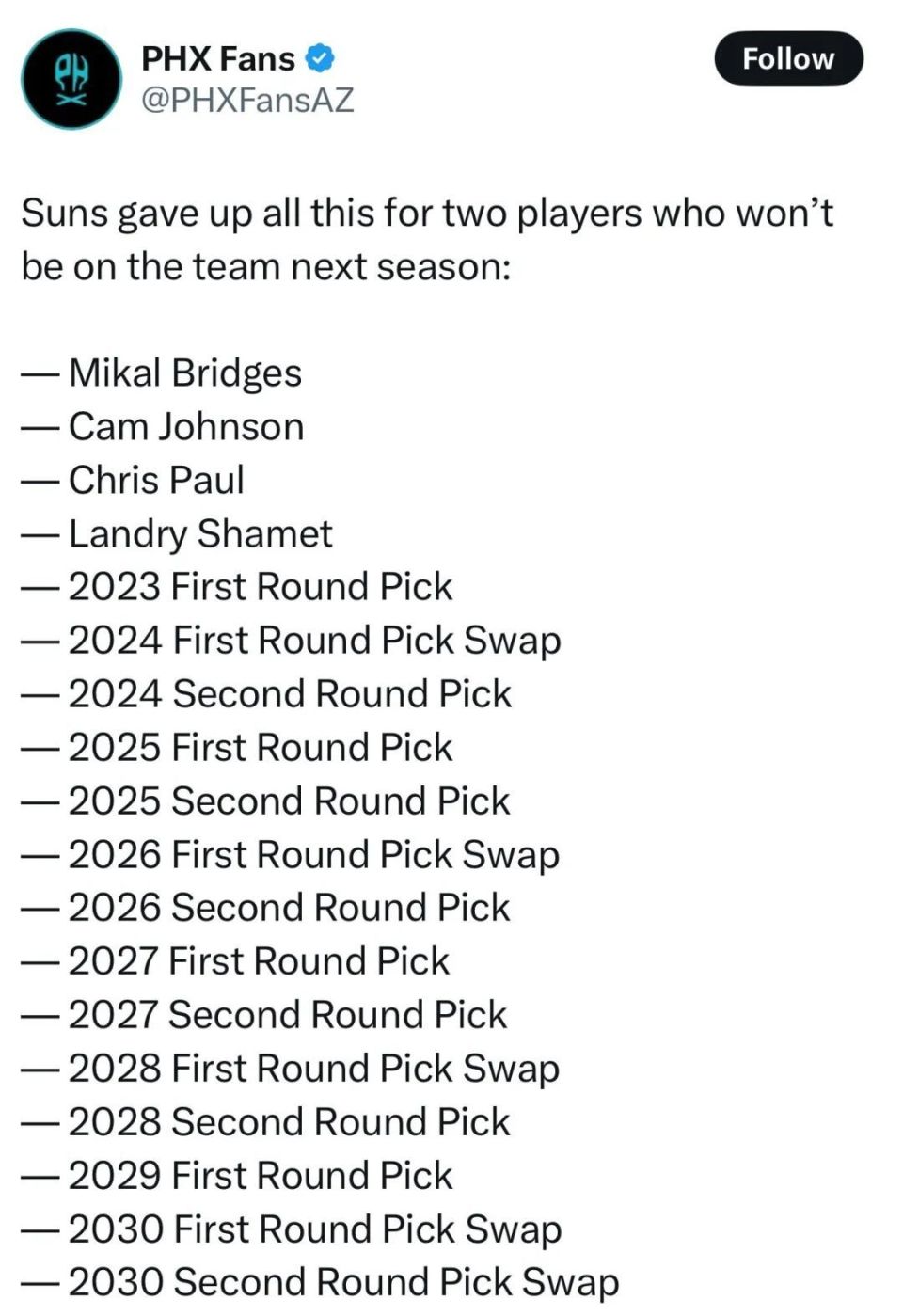Viewport: 903px width, 1316px height.
Task: Click the 2030 Second Round Pick Swap line
Action: [x=343, y=1282]
